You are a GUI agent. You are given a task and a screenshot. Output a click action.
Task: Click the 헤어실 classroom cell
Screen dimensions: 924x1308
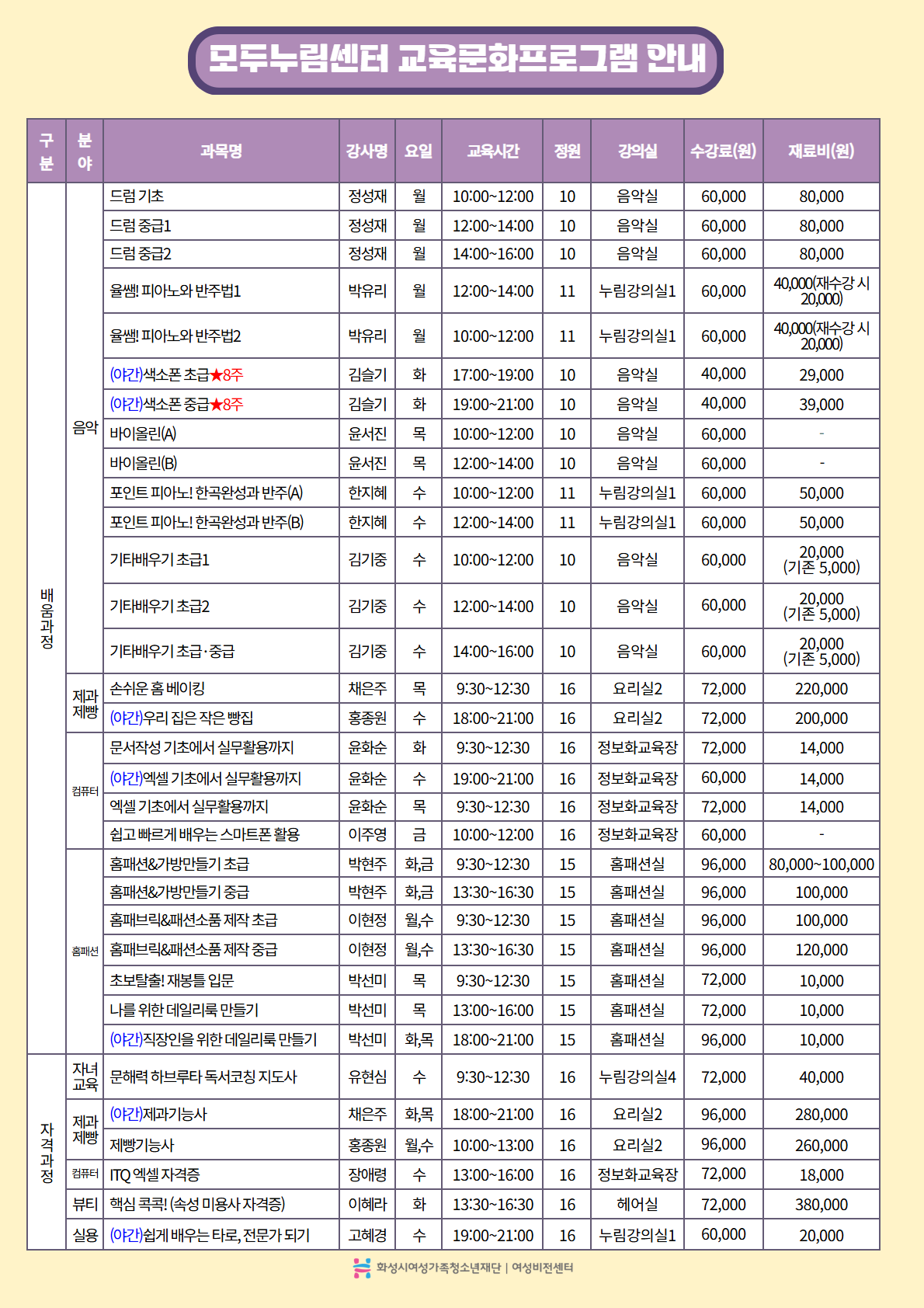click(637, 1204)
